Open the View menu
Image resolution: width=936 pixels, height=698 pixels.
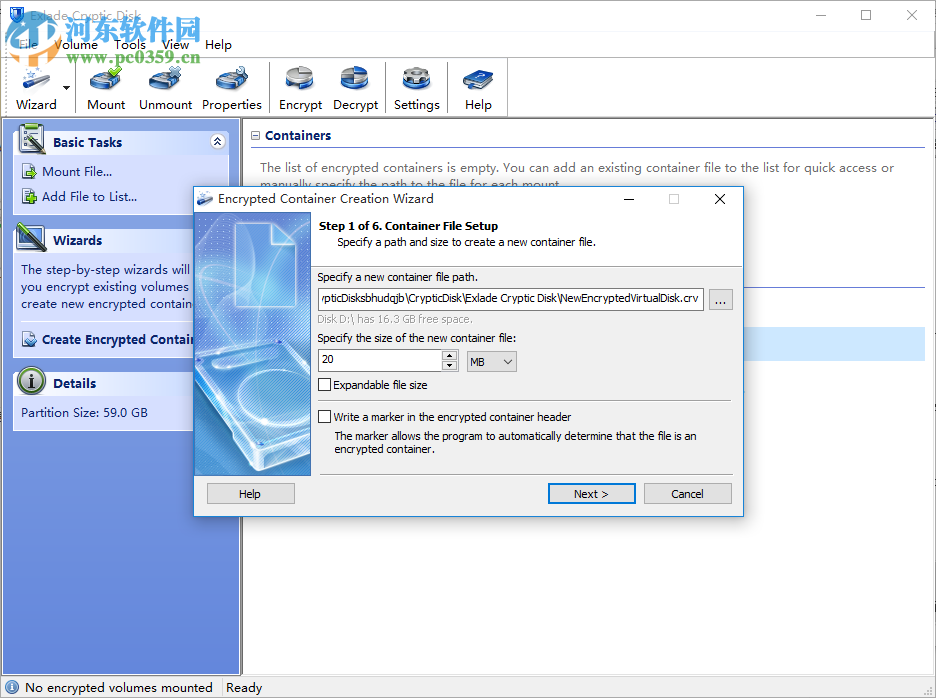pyautogui.click(x=176, y=45)
